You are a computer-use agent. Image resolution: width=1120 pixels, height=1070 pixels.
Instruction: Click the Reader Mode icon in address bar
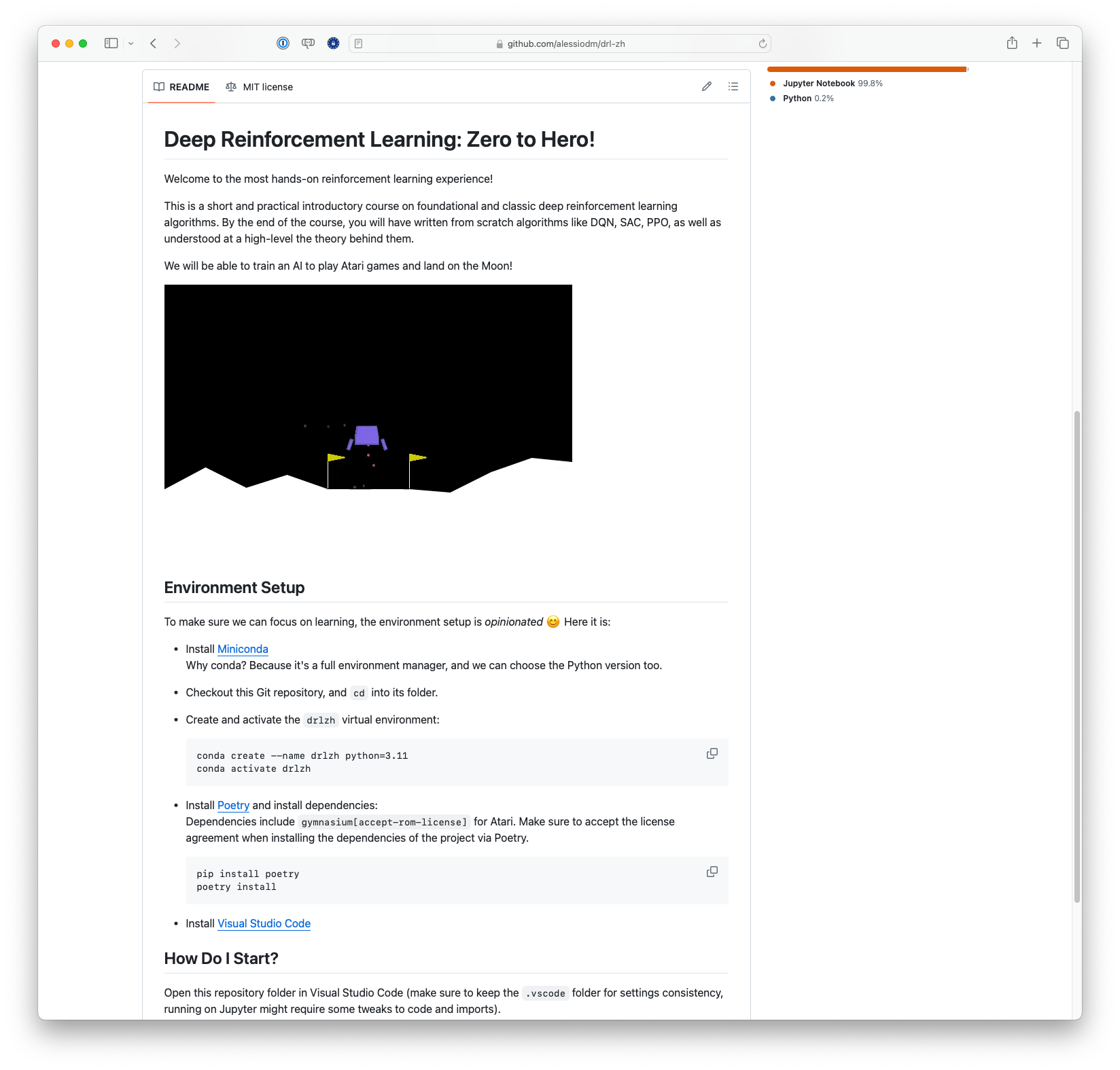coord(357,43)
